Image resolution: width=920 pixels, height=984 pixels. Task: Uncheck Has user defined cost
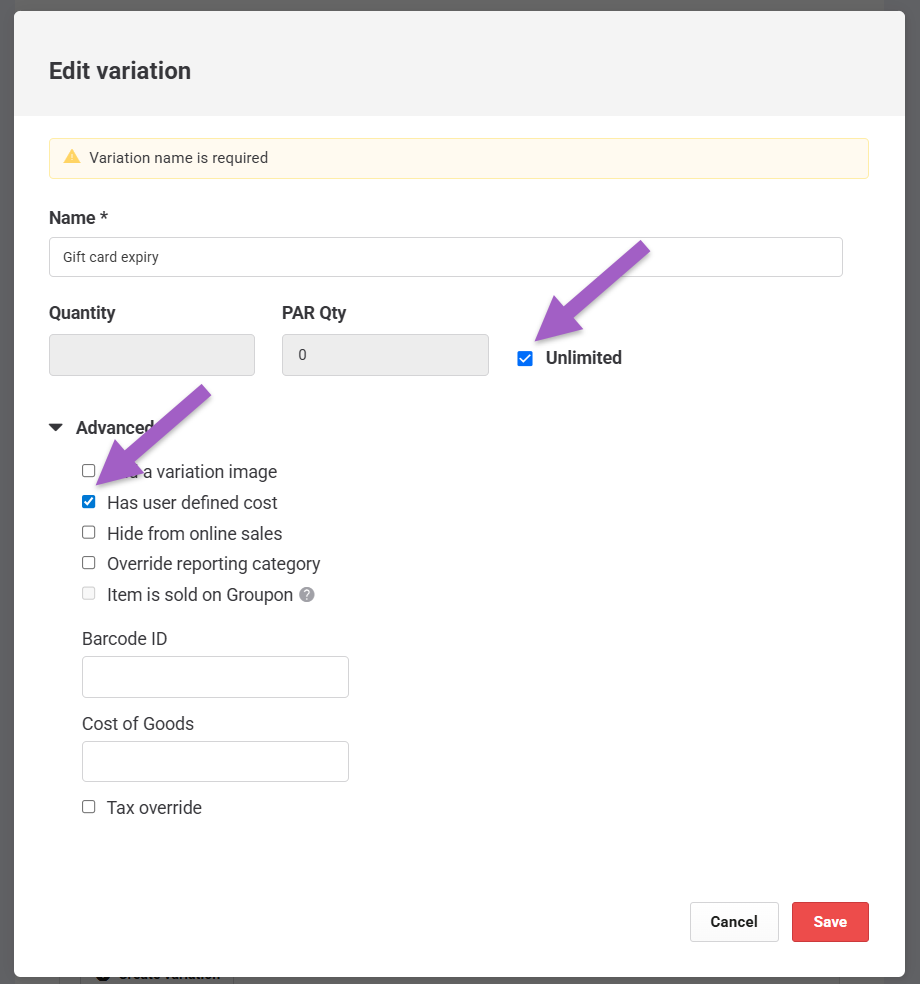(89, 502)
